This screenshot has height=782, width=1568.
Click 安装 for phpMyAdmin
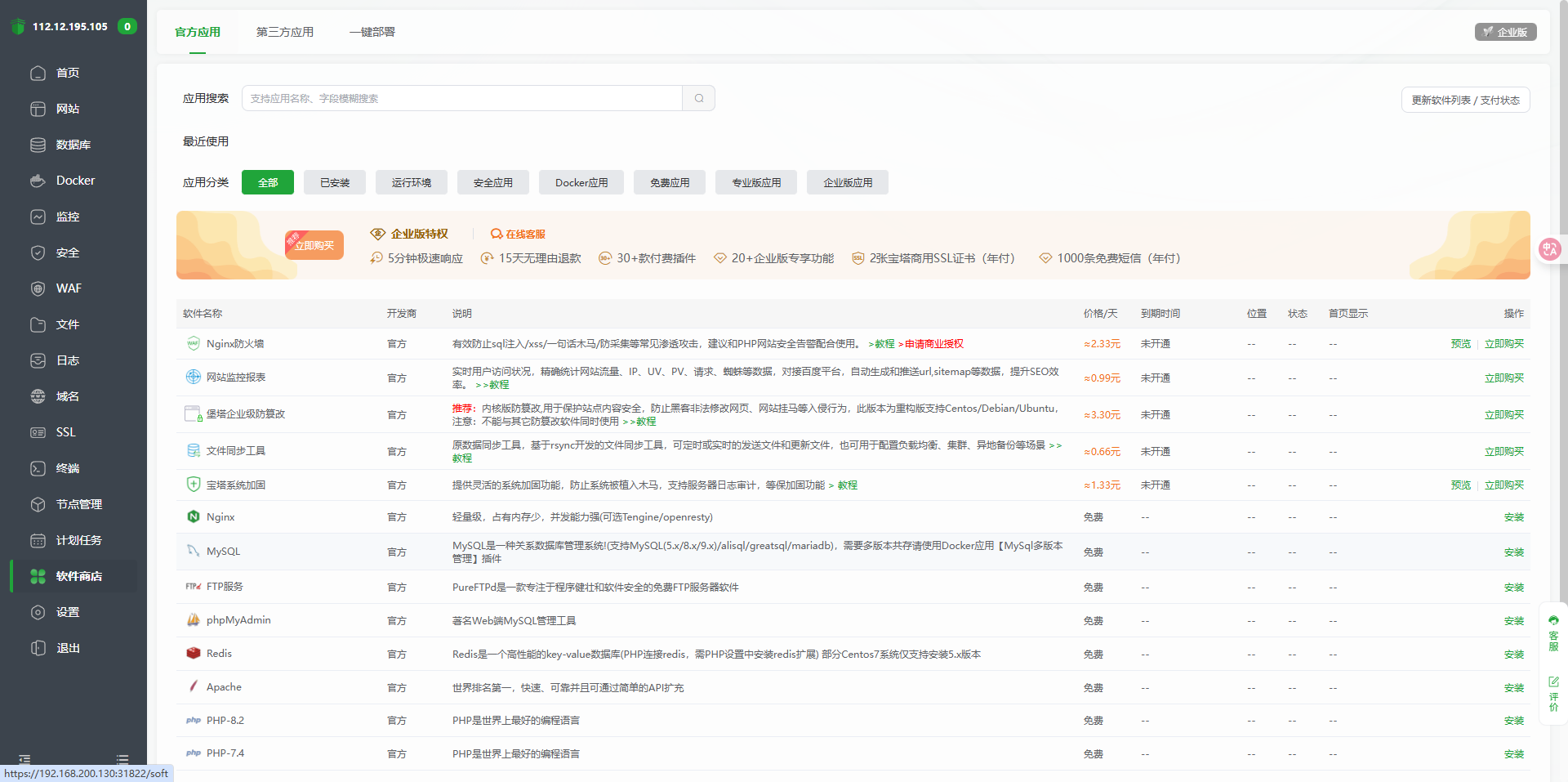[x=1514, y=621]
